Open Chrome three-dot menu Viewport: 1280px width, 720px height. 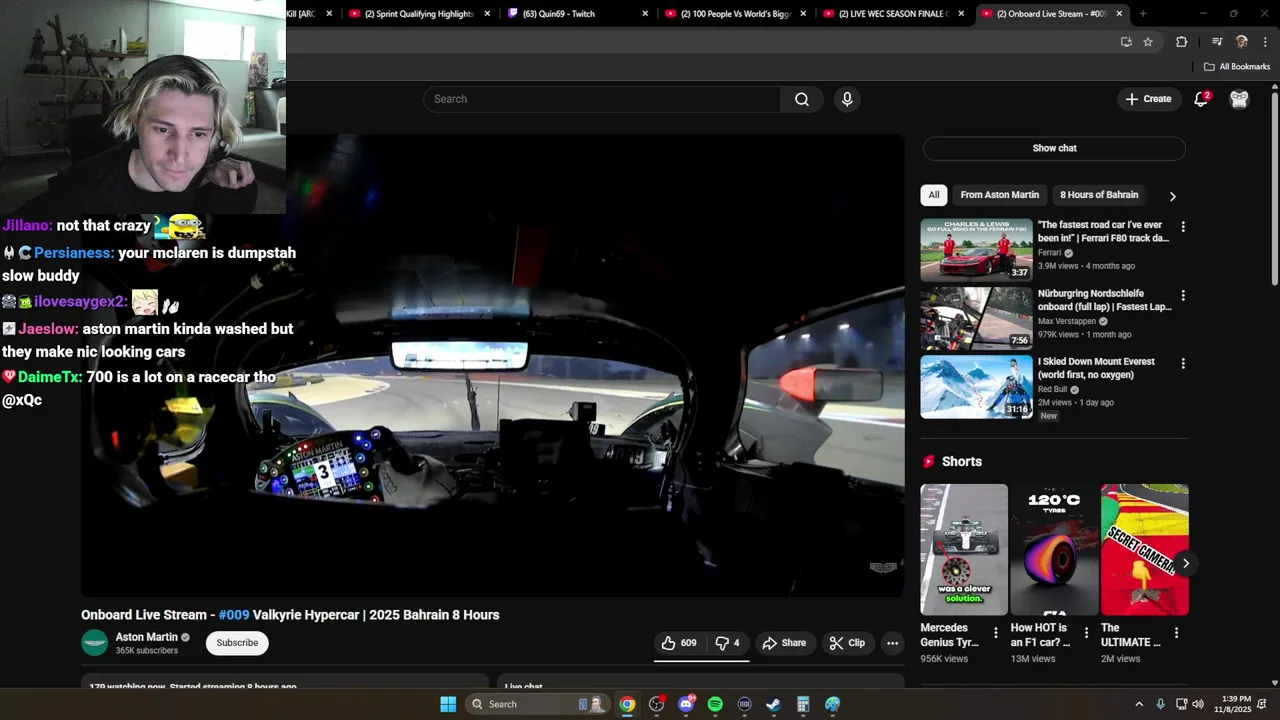(x=1265, y=42)
